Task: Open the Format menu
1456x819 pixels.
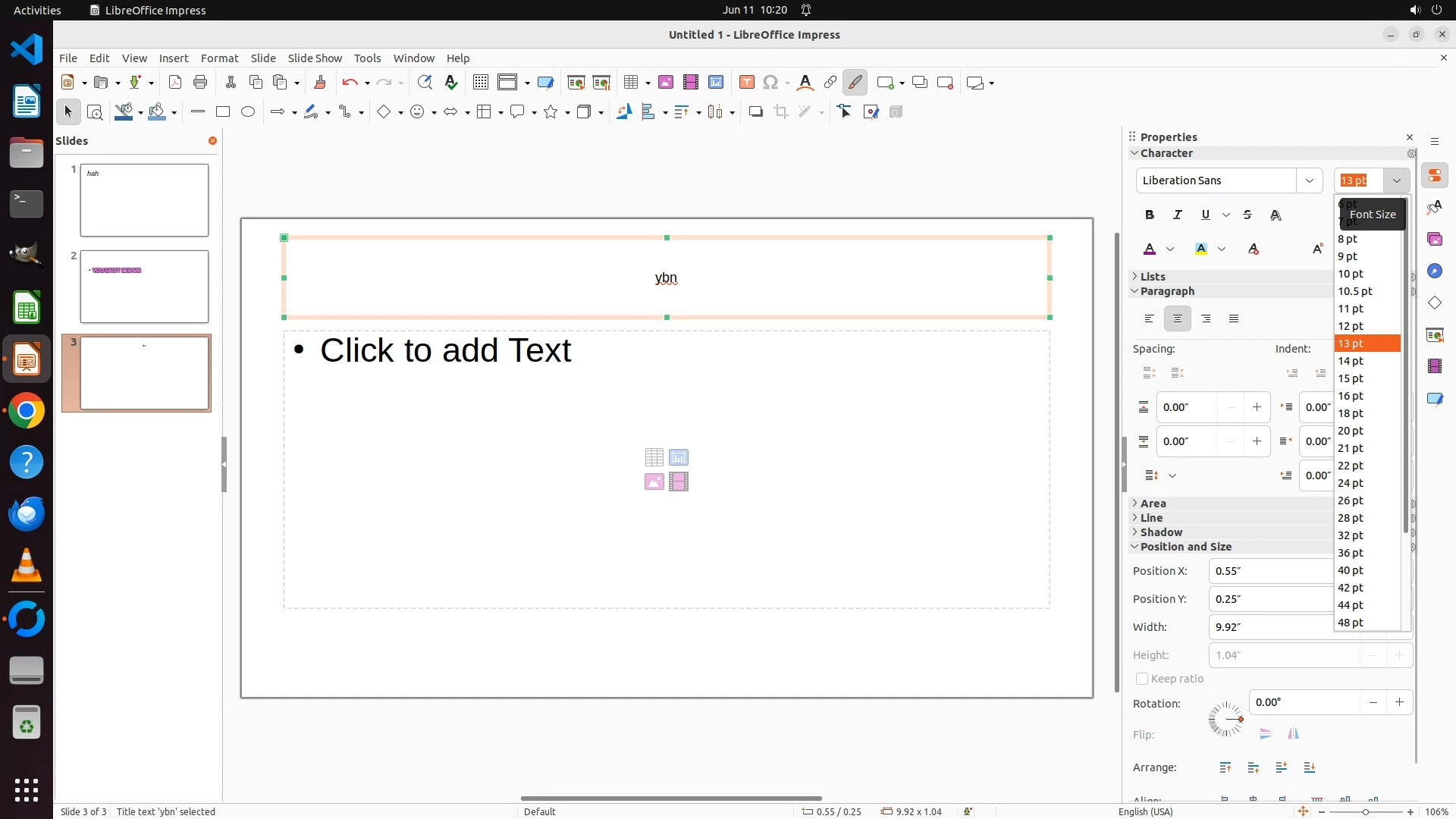Action: click(x=219, y=58)
